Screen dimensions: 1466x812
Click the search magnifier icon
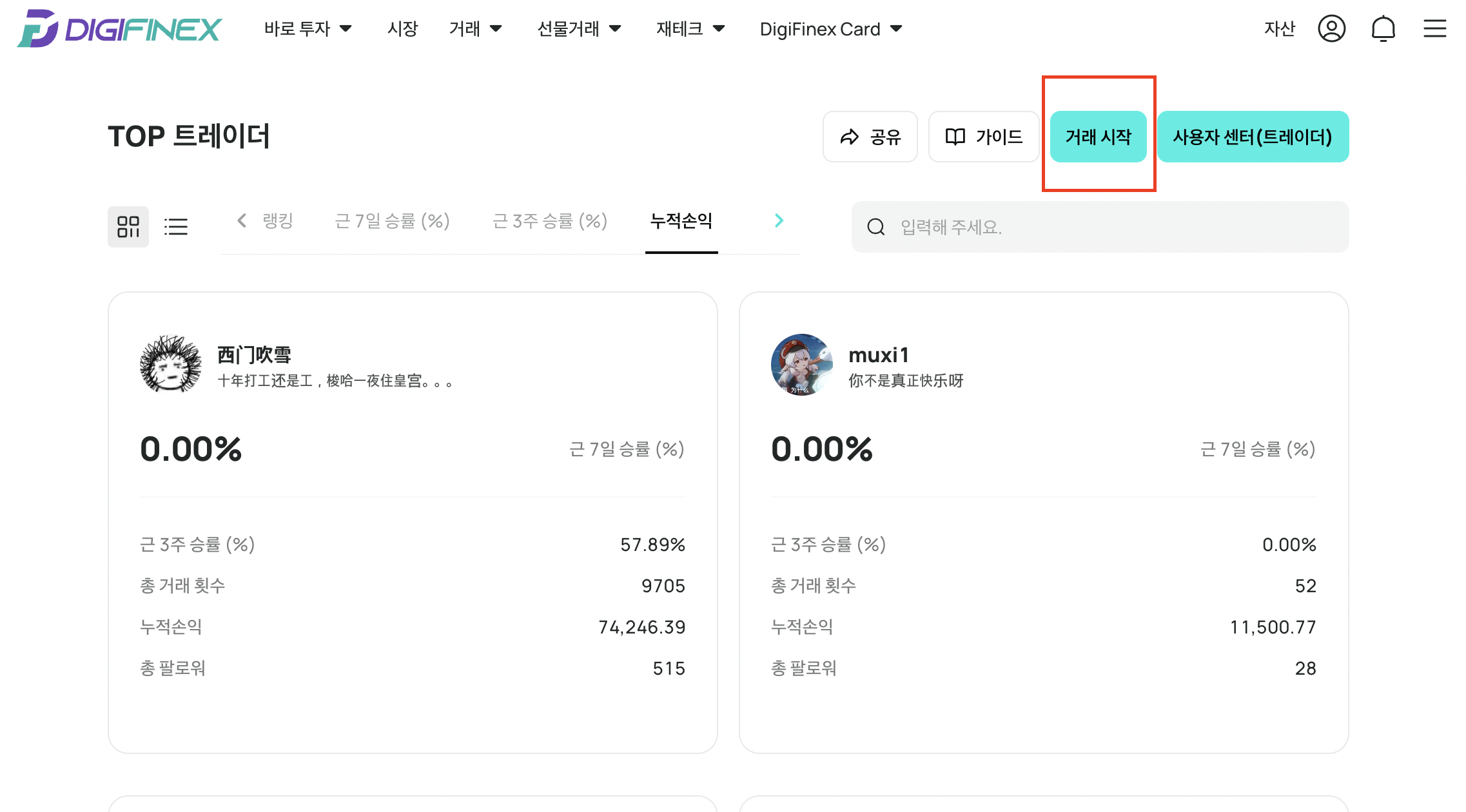coord(875,227)
